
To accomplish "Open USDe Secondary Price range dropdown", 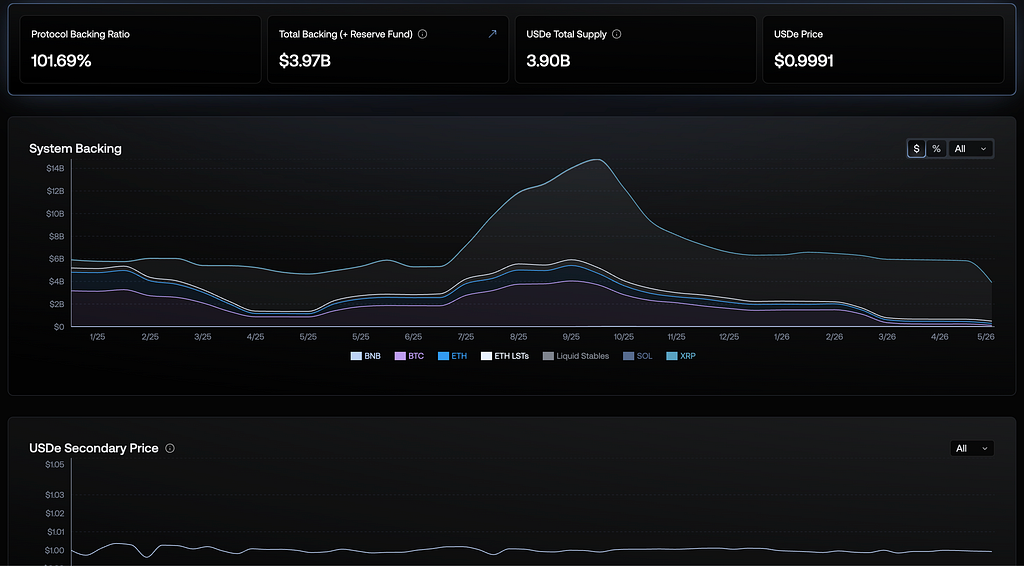I will coord(972,448).
